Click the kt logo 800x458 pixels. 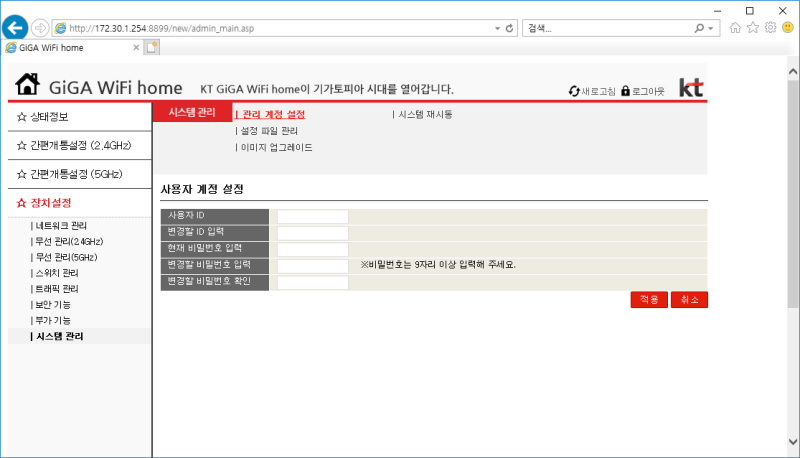[691, 88]
